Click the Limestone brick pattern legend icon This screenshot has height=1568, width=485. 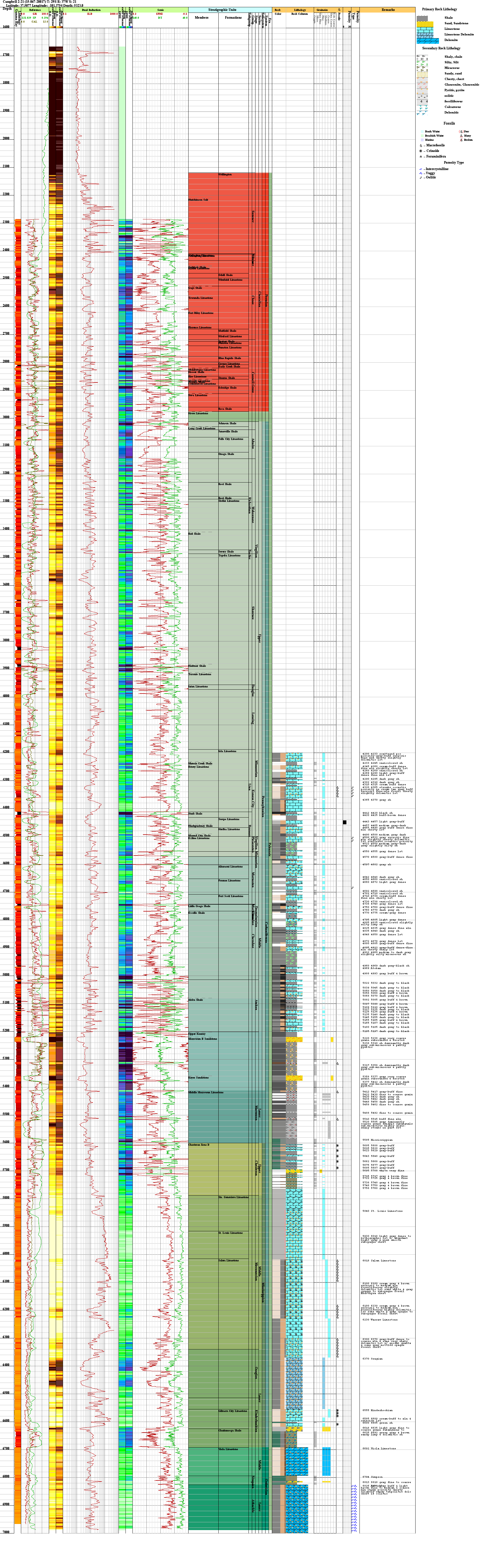point(425,29)
